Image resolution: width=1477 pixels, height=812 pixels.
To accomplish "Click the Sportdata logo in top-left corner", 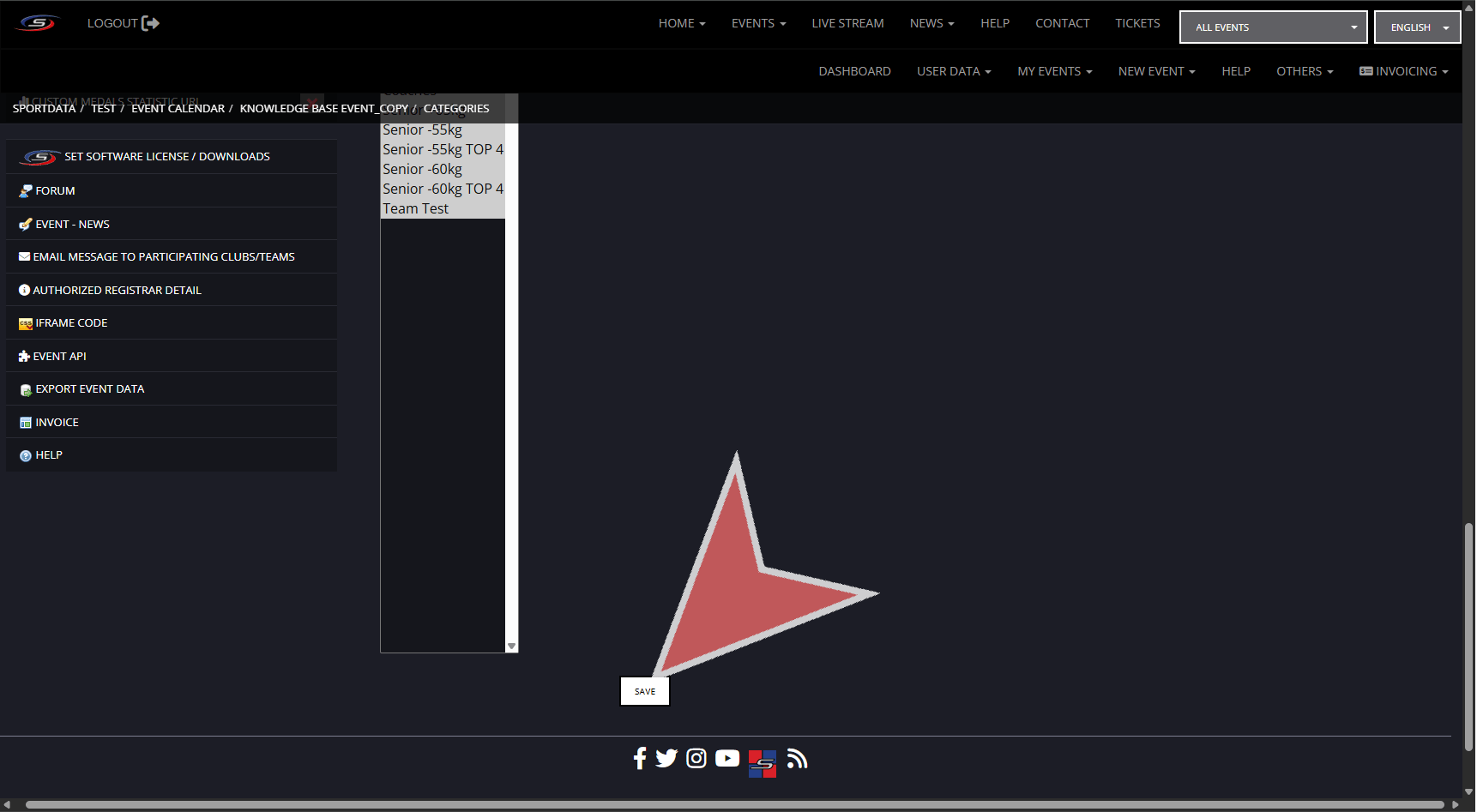I will [38, 23].
